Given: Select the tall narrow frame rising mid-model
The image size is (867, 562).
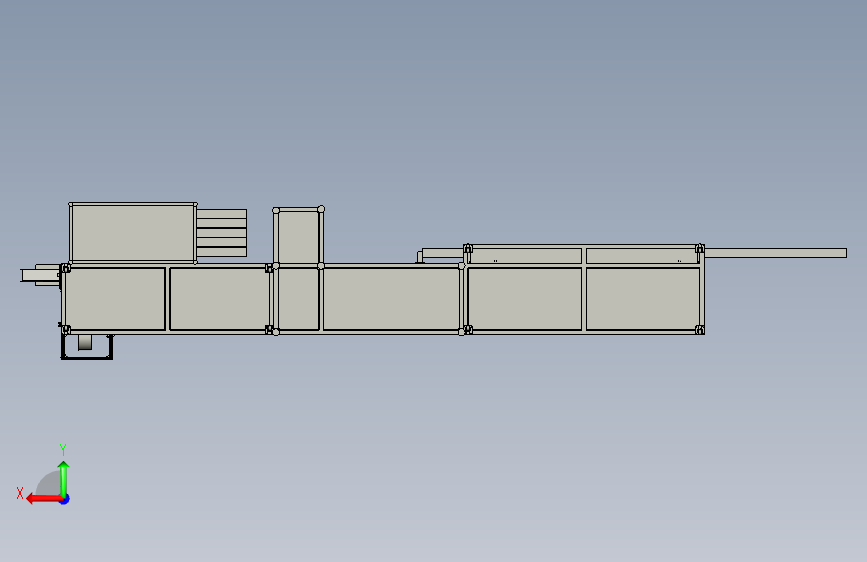Looking at the screenshot, I should point(299,237).
